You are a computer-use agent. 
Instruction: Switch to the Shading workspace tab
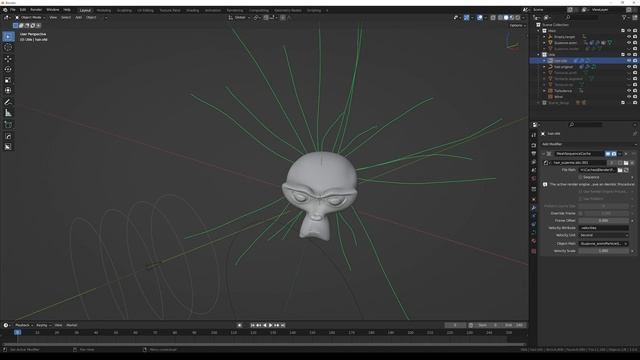[x=193, y=10]
